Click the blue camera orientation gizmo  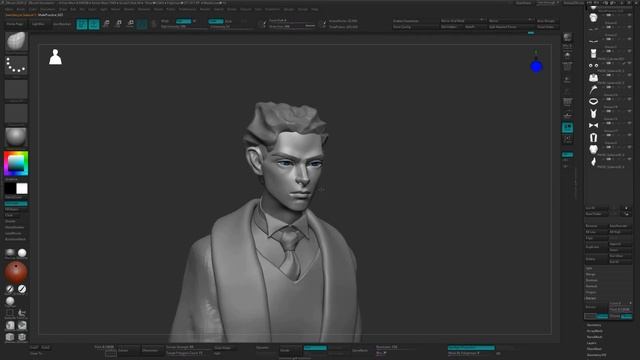(536, 67)
